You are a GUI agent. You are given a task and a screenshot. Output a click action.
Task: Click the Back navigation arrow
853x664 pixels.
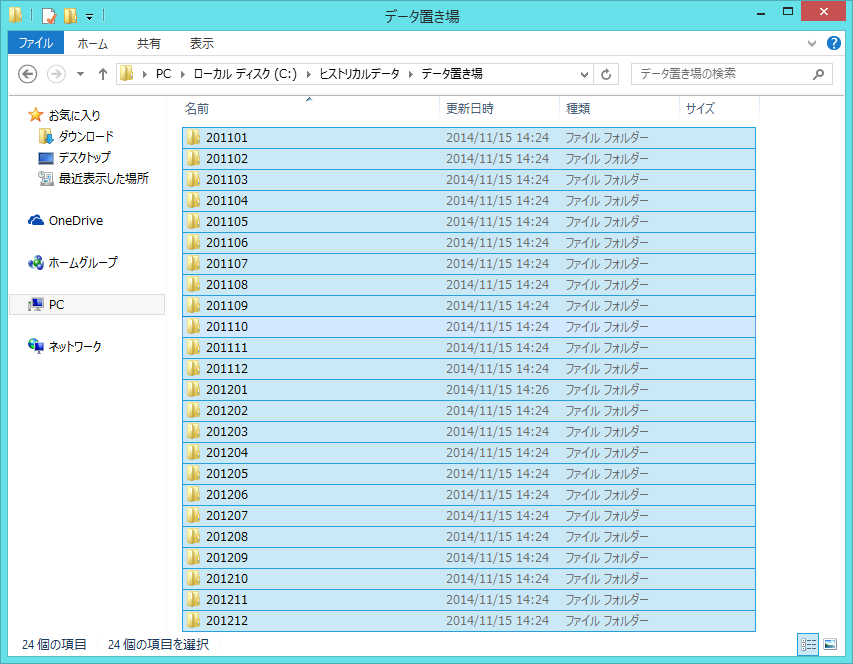[x=28, y=74]
